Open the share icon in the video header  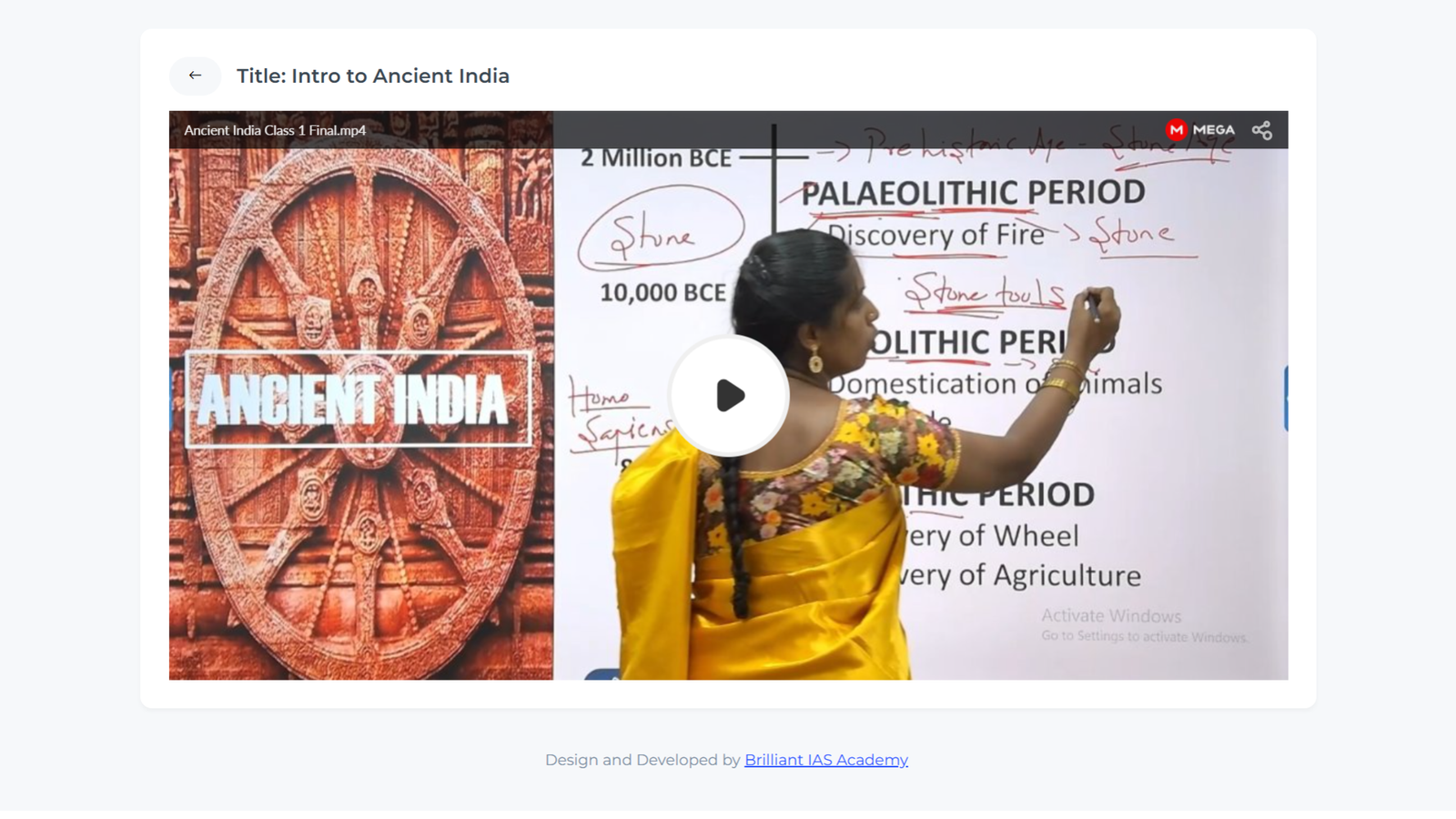[1261, 130]
